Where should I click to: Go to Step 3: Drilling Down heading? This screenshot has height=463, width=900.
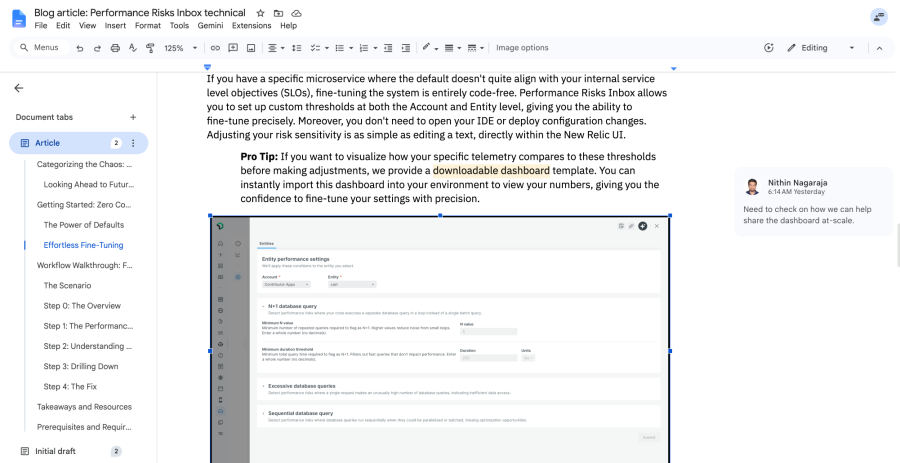tap(81, 366)
